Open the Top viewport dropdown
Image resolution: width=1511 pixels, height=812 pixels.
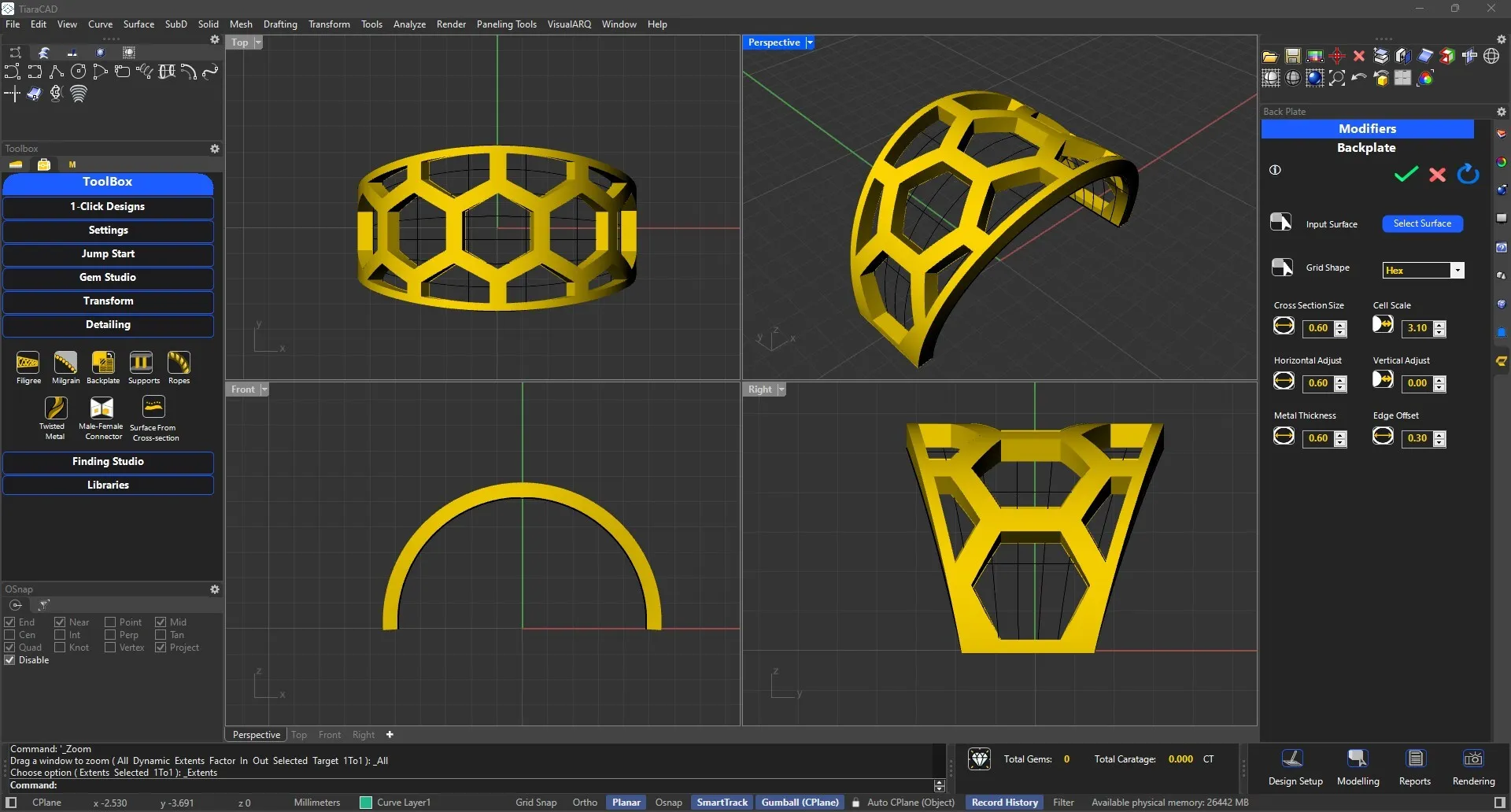click(257, 42)
